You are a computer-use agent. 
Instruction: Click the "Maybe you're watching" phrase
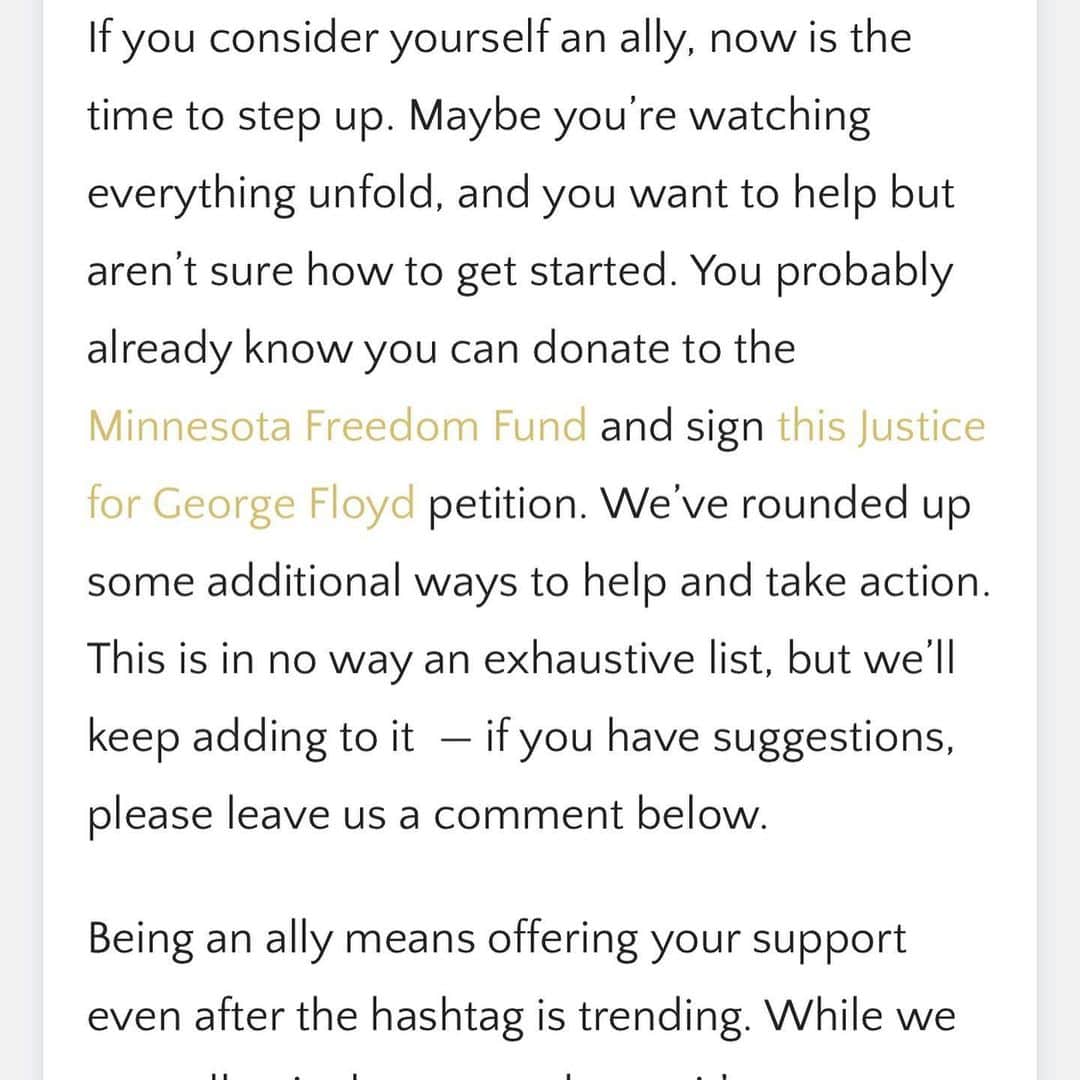click(640, 116)
